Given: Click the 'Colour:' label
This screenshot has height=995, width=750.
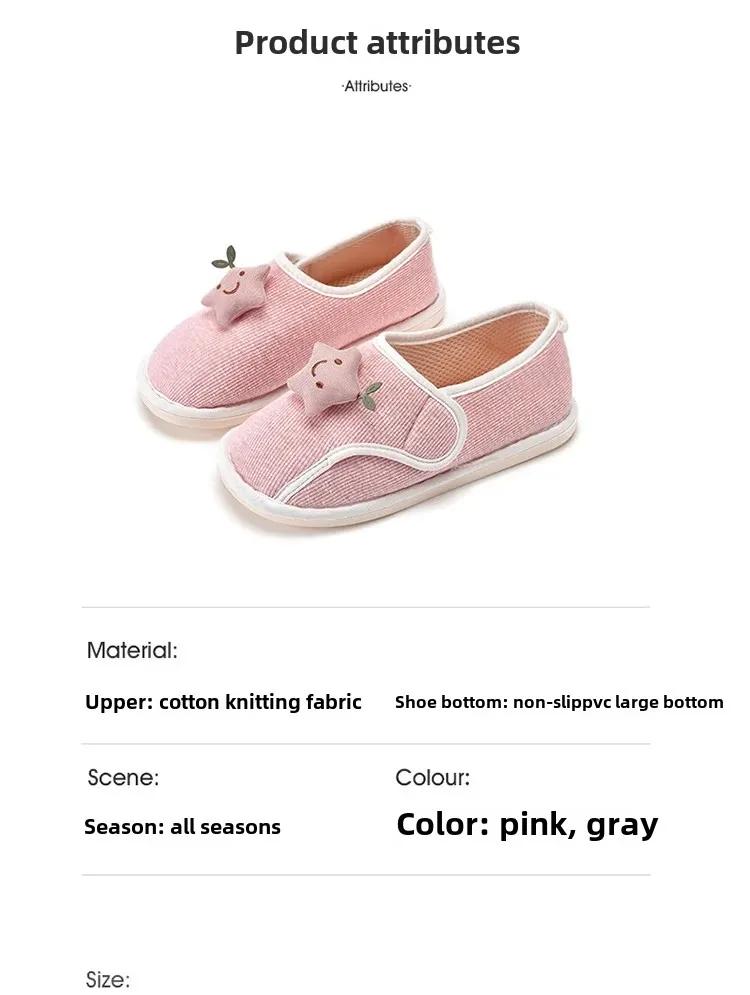Looking at the screenshot, I should (x=433, y=777).
